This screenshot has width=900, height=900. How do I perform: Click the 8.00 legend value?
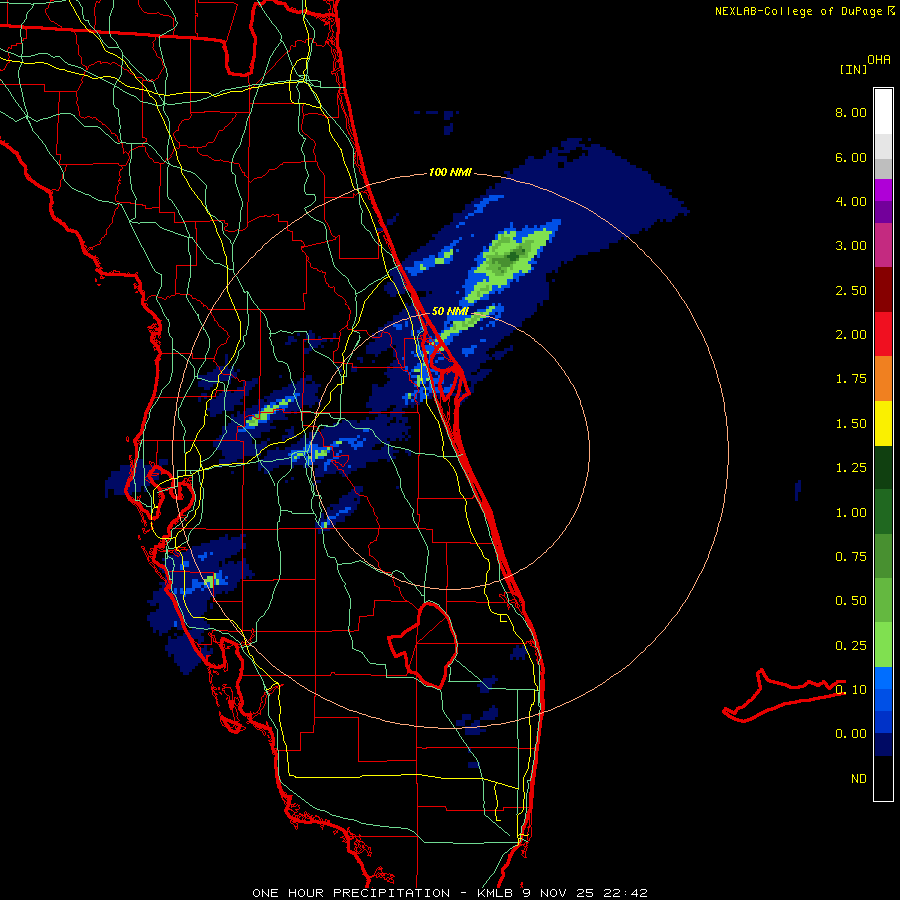[x=851, y=112]
